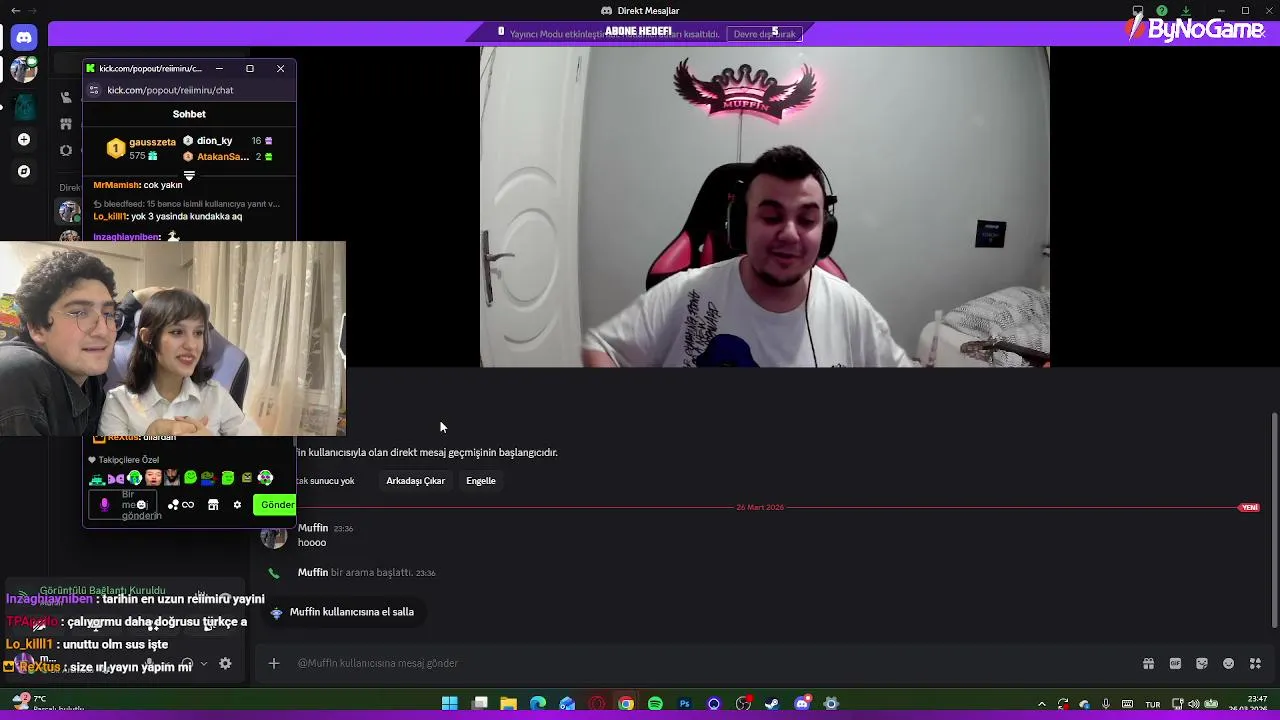Click the Discord chat scrollbar
Screen dimensions: 1280x720
[x=1274, y=520]
